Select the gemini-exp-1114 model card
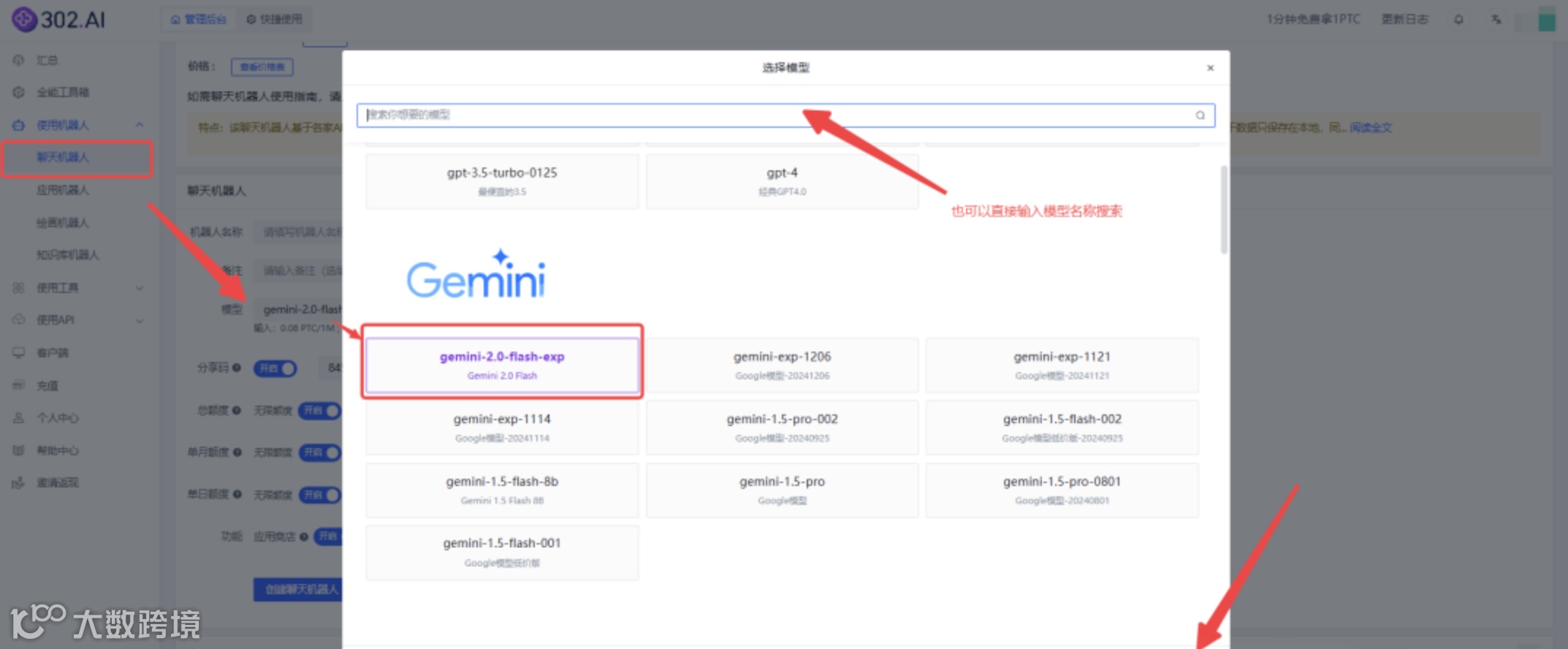 pyautogui.click(x=502, y=428)
